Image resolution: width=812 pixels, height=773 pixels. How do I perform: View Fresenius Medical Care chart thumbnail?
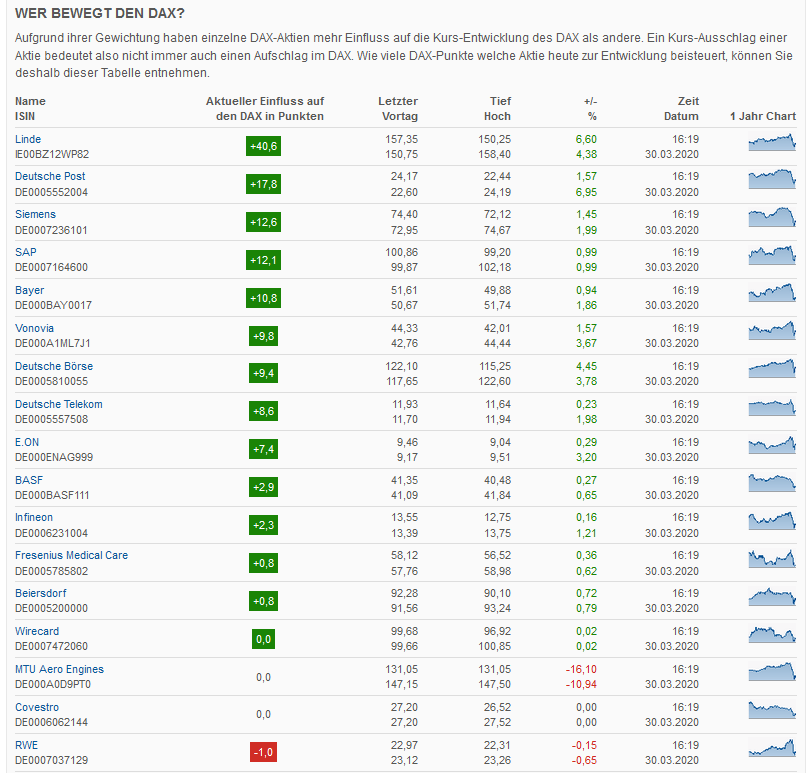(x=772, y=559)
